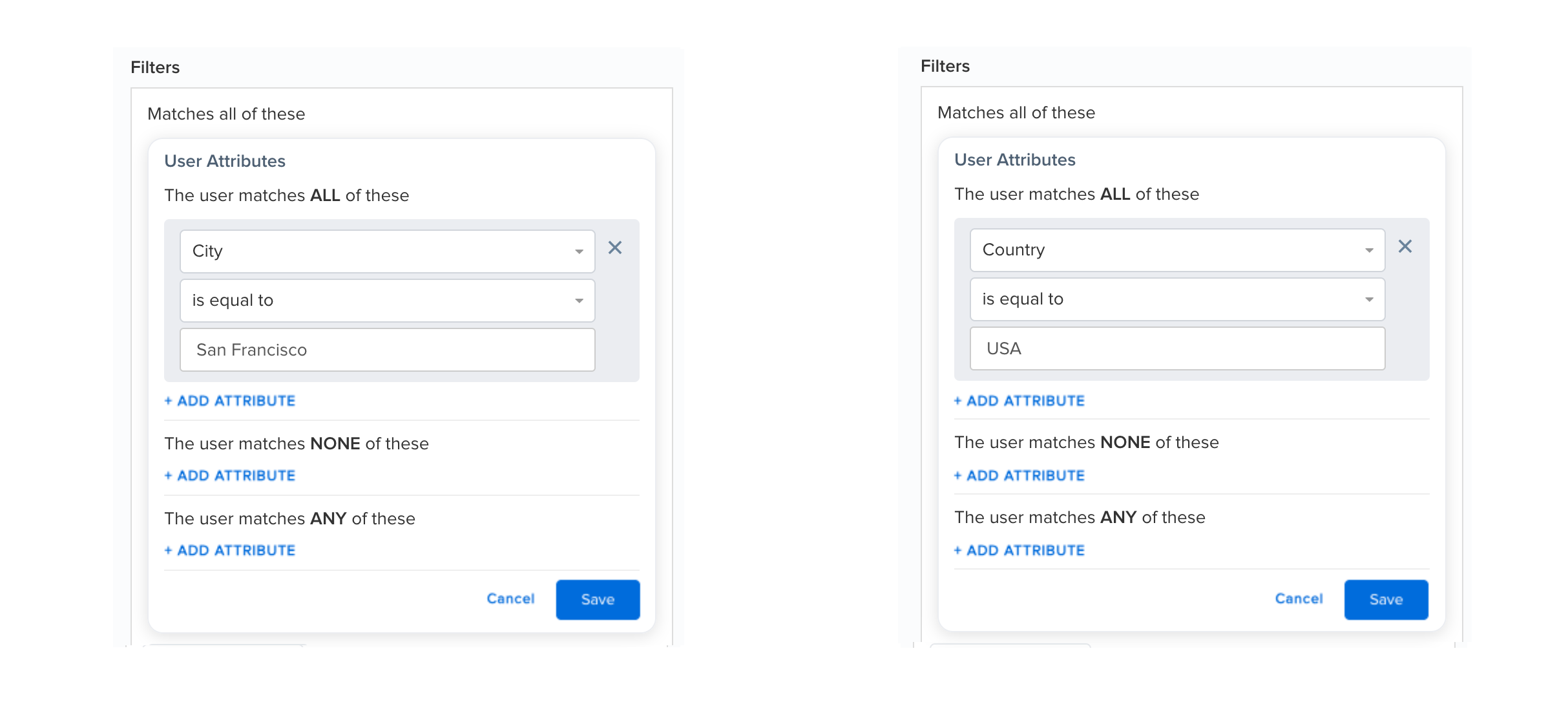Viewport: 1568px width, 706px height.
Task: Add attribute under NONE in City panel
Action: pos(230,476)
